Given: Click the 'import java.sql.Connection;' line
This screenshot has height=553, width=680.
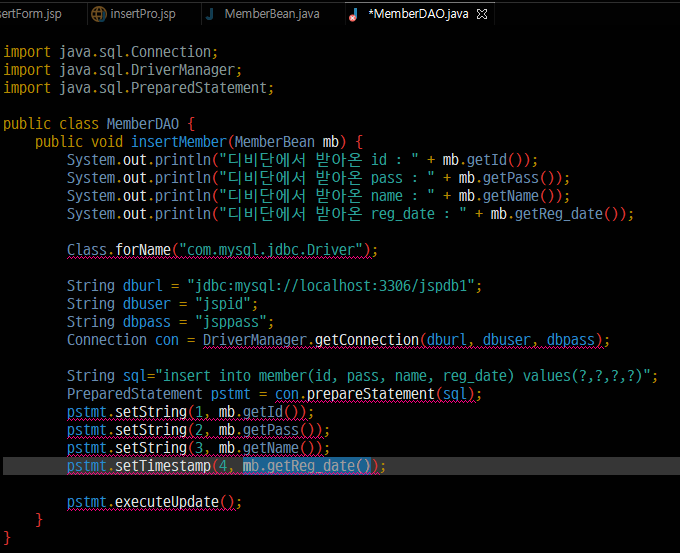Looking at the screenshot, I should [x=111, y=52].
